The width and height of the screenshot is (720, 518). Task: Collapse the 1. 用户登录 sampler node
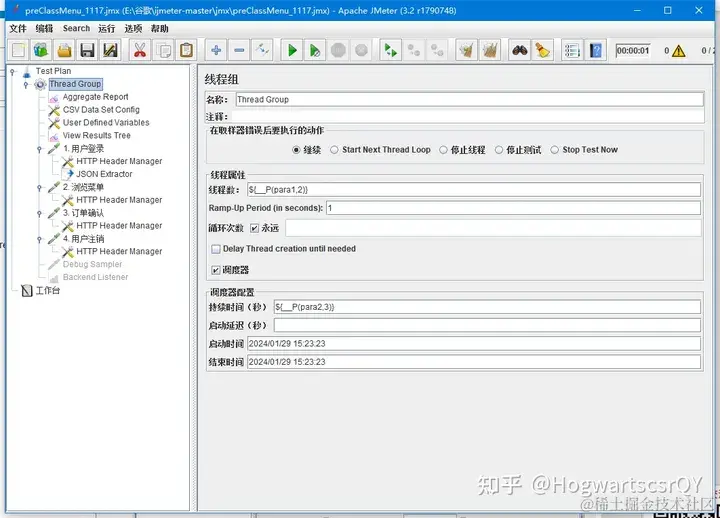pyautogui.click(x=39, y=149)
